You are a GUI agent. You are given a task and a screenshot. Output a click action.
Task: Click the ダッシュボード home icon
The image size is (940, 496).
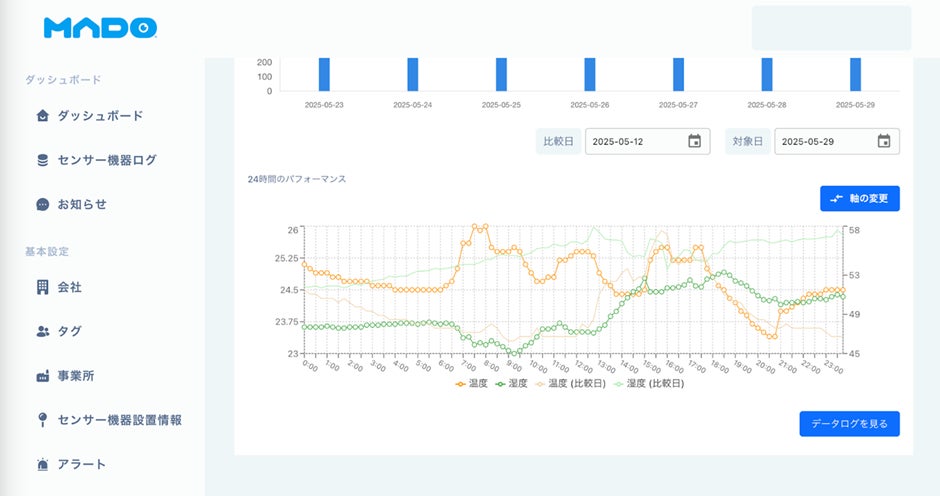click(x=42, y=116)
